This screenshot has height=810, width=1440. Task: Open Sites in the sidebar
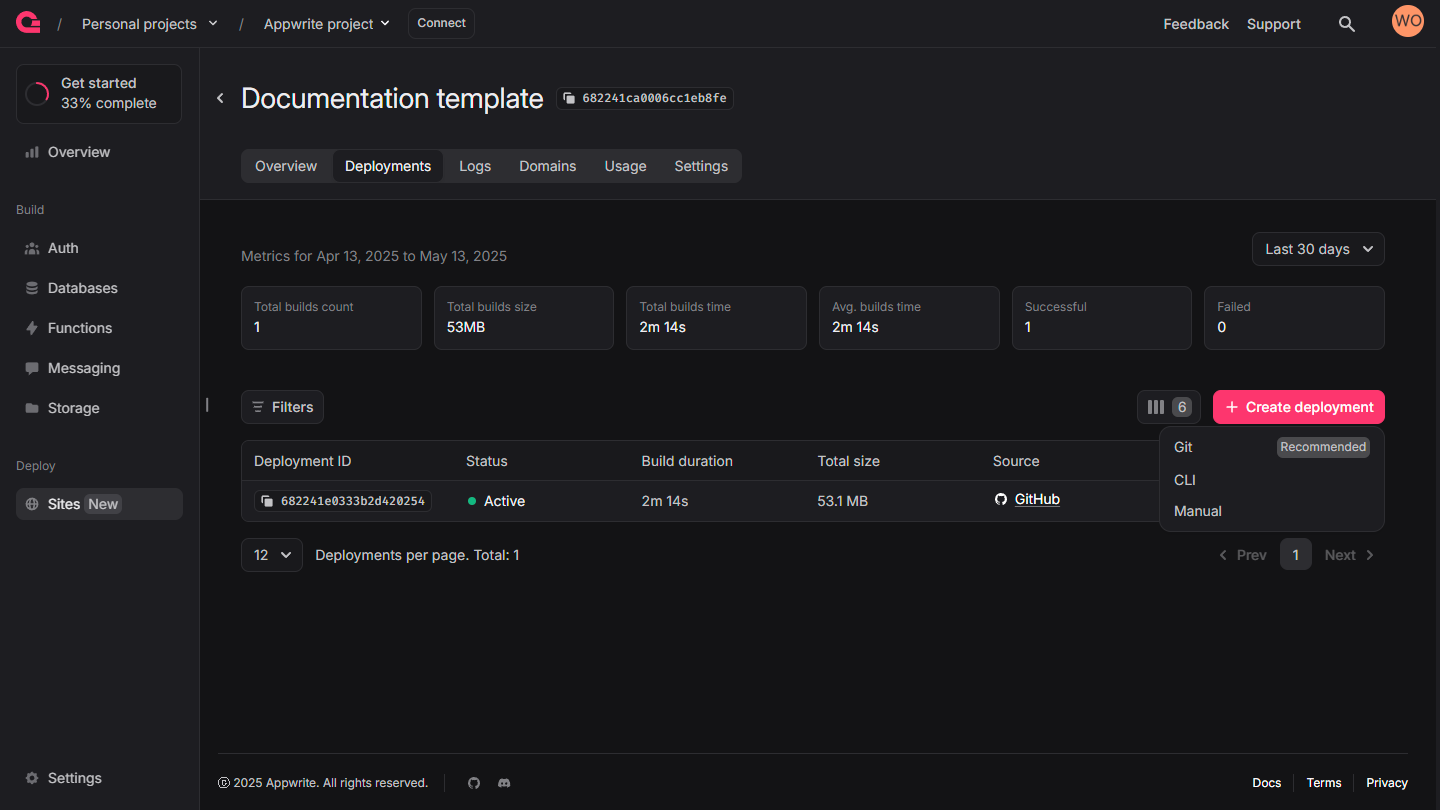[99, 504]
